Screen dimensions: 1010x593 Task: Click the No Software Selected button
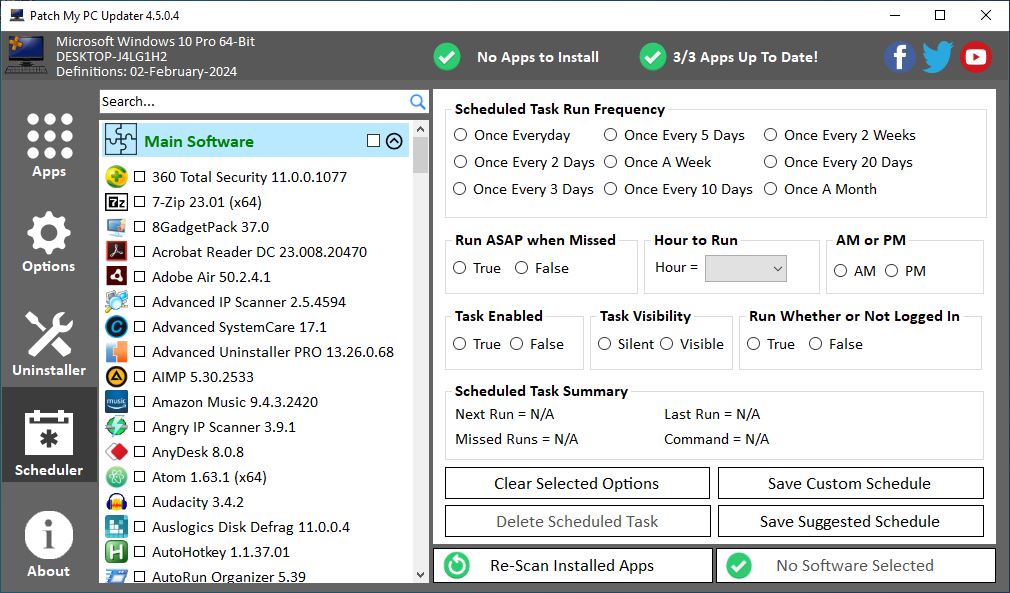tap(856, 565)
